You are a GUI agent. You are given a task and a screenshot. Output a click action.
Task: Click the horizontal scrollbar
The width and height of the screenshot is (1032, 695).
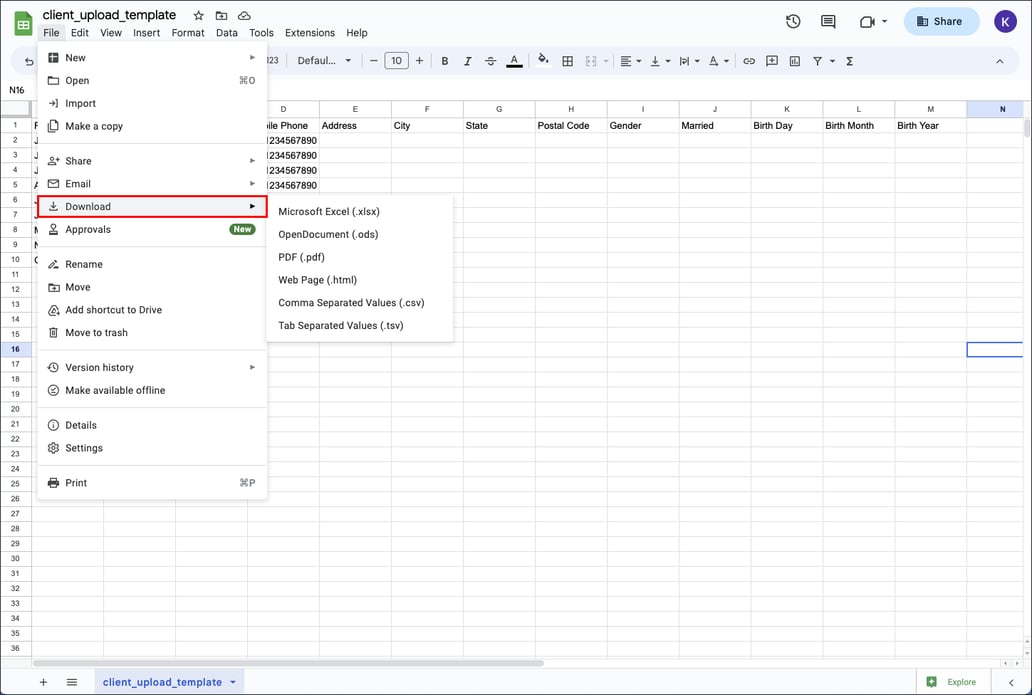[288, 663]
